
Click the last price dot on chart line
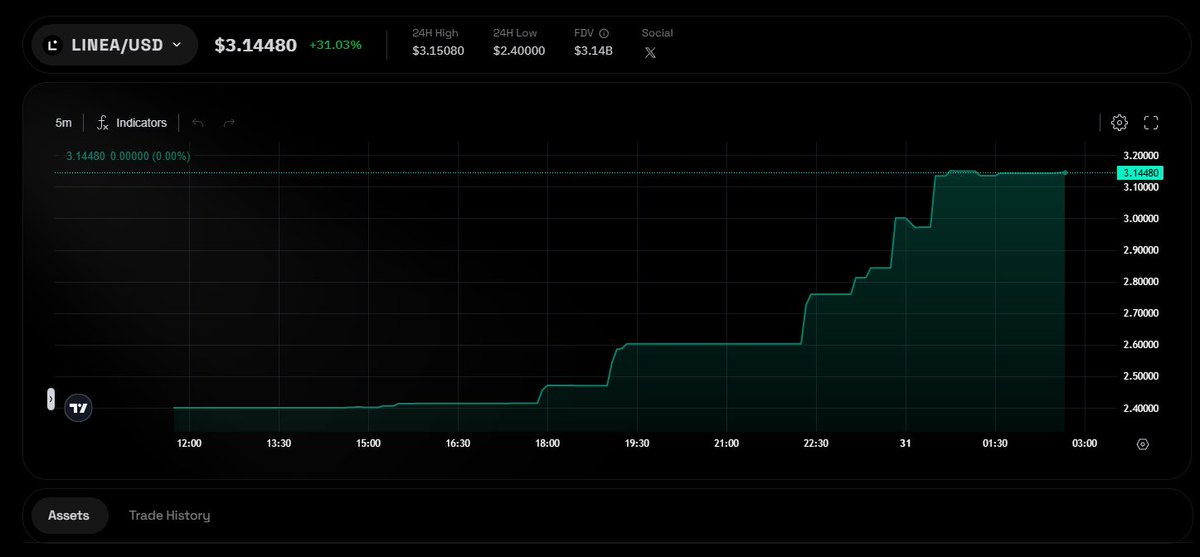(1065, 173)
